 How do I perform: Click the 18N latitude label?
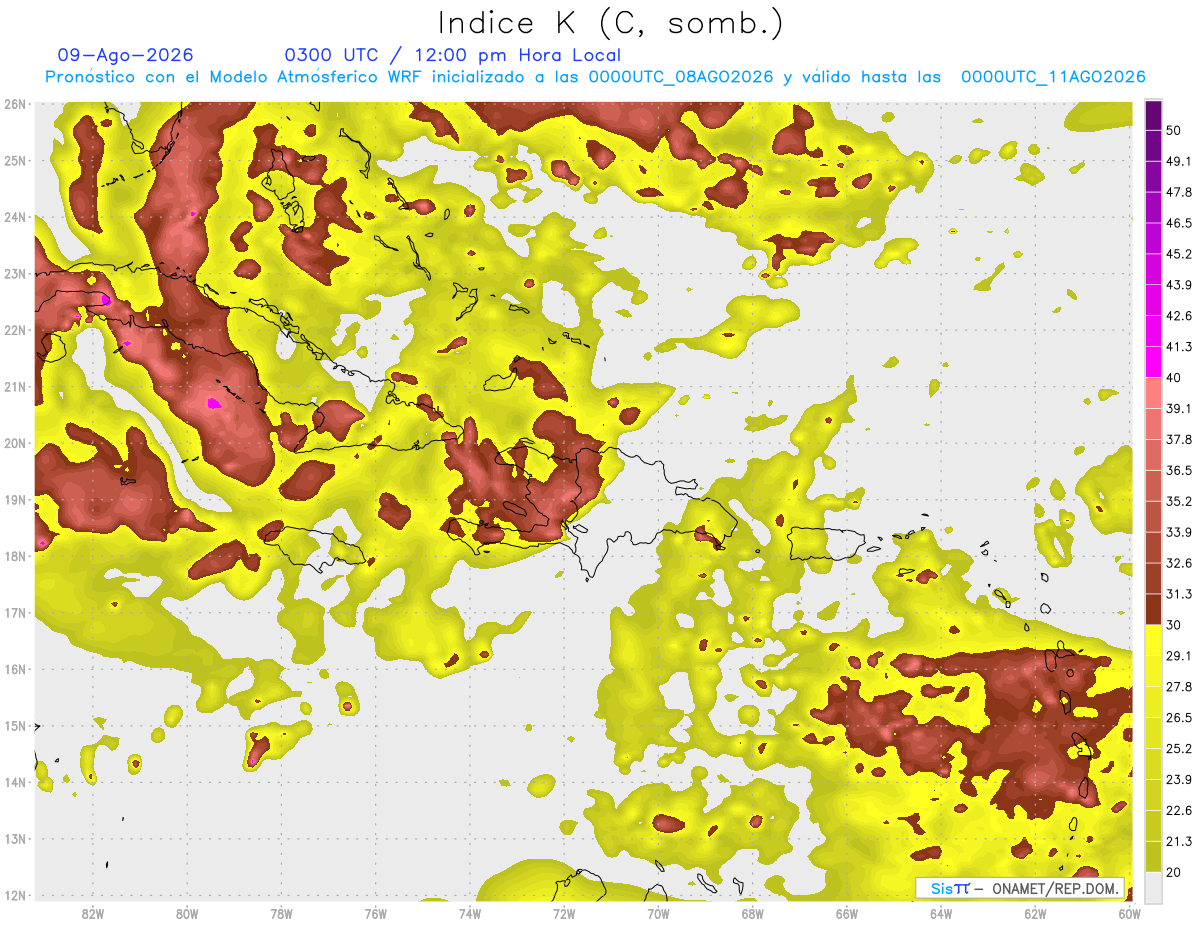point(15,556)
